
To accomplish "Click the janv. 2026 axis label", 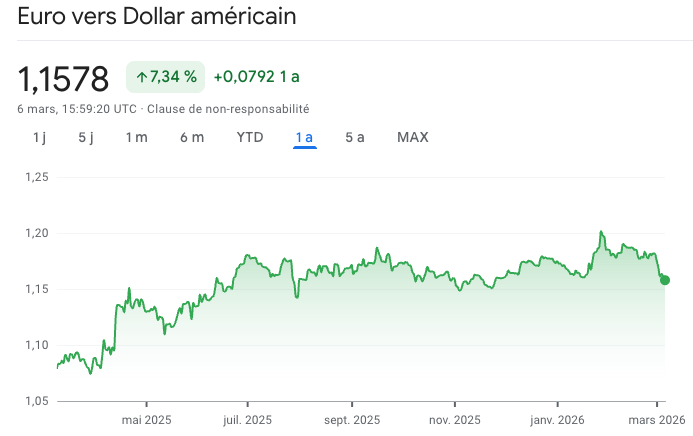I will pyautogui.click(x=555, y=420).
